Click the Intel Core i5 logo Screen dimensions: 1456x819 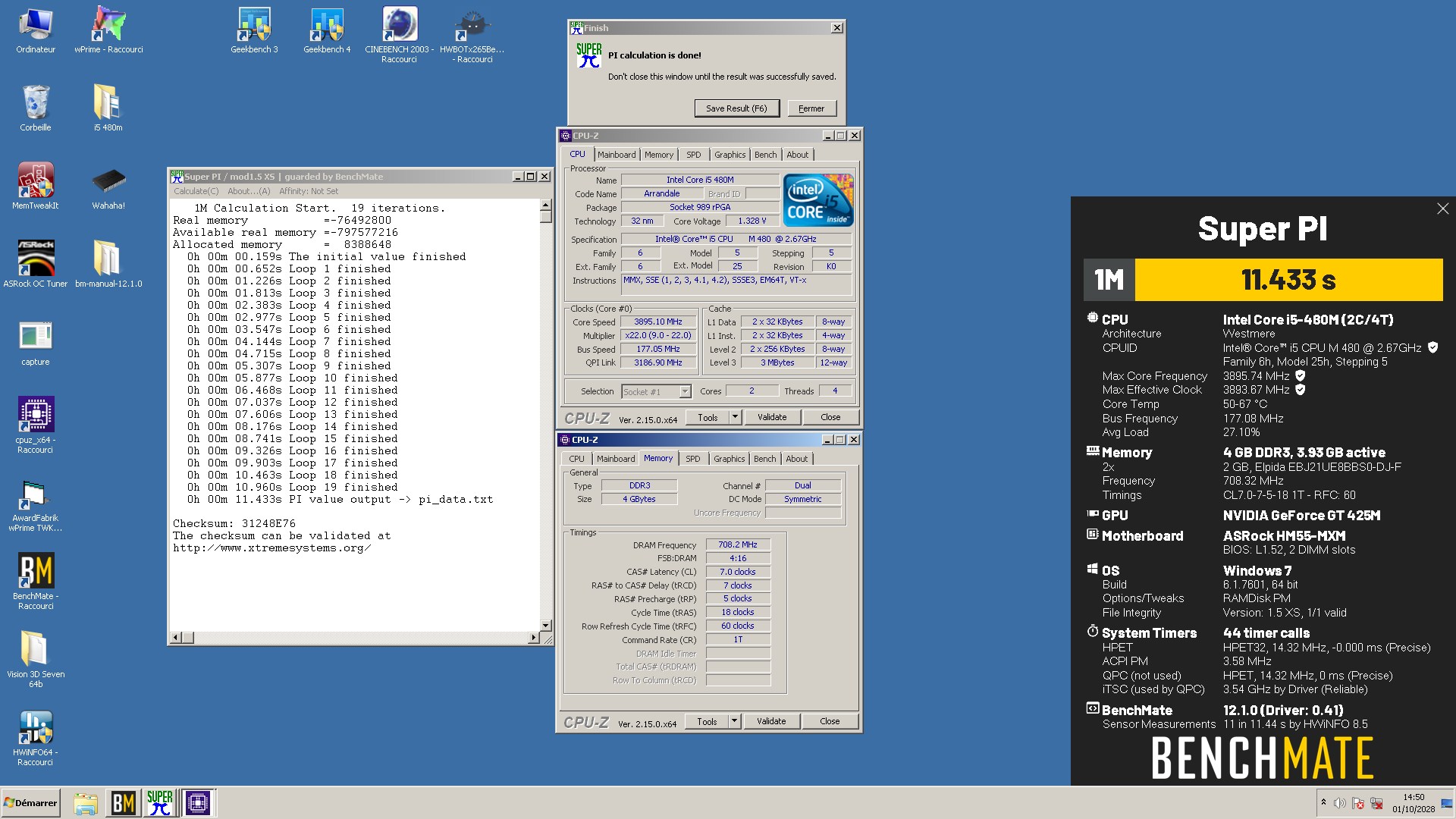pos(818,200)
